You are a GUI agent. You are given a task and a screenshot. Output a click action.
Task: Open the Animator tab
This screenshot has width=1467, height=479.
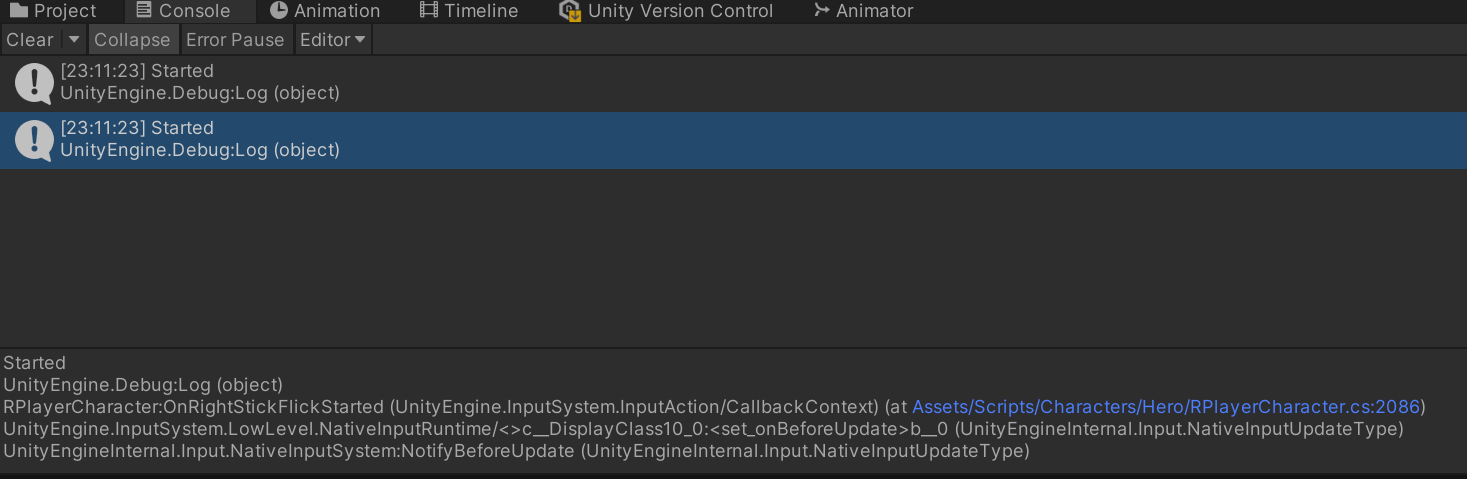(874, 11)
